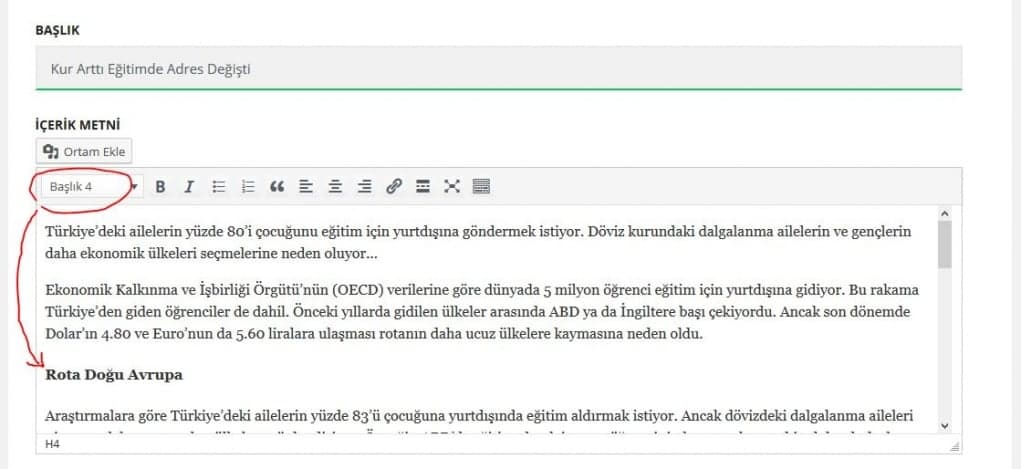
Task: Click the paragraph starting Türkiye'deki ailelerin yüzde 80'i
Action: pos(478,243)
